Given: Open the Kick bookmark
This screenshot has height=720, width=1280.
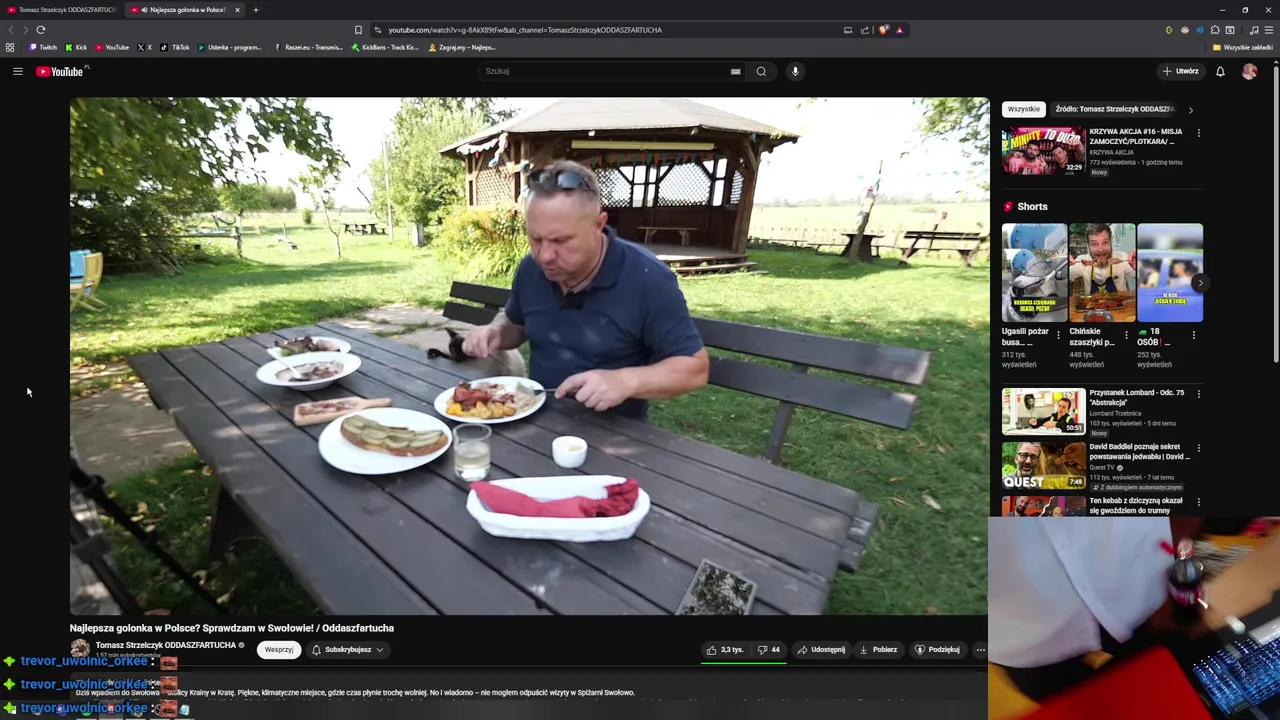Looking at the screenshot, I should coord(76,47).
